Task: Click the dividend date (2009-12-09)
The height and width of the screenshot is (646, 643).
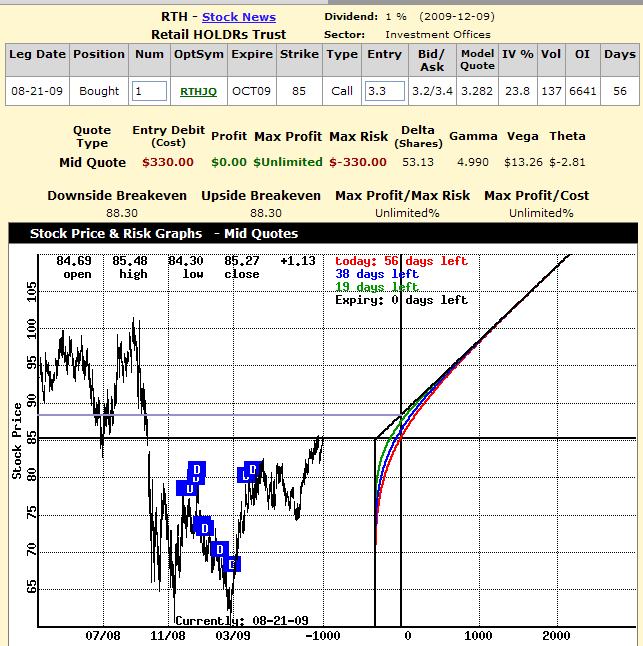Action: [457, 16]
